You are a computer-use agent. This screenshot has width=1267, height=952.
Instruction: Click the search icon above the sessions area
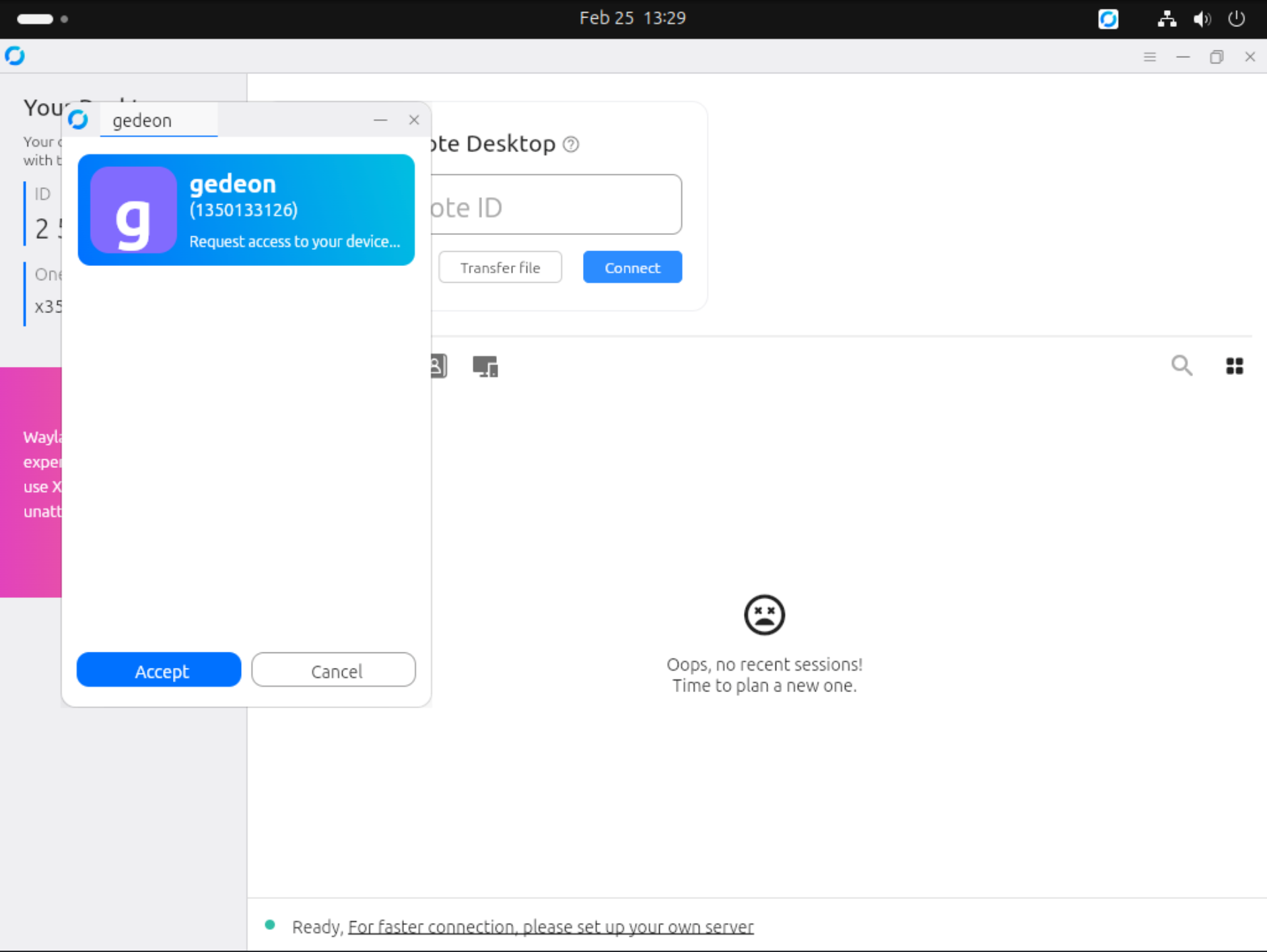(x=1182, y=366)
